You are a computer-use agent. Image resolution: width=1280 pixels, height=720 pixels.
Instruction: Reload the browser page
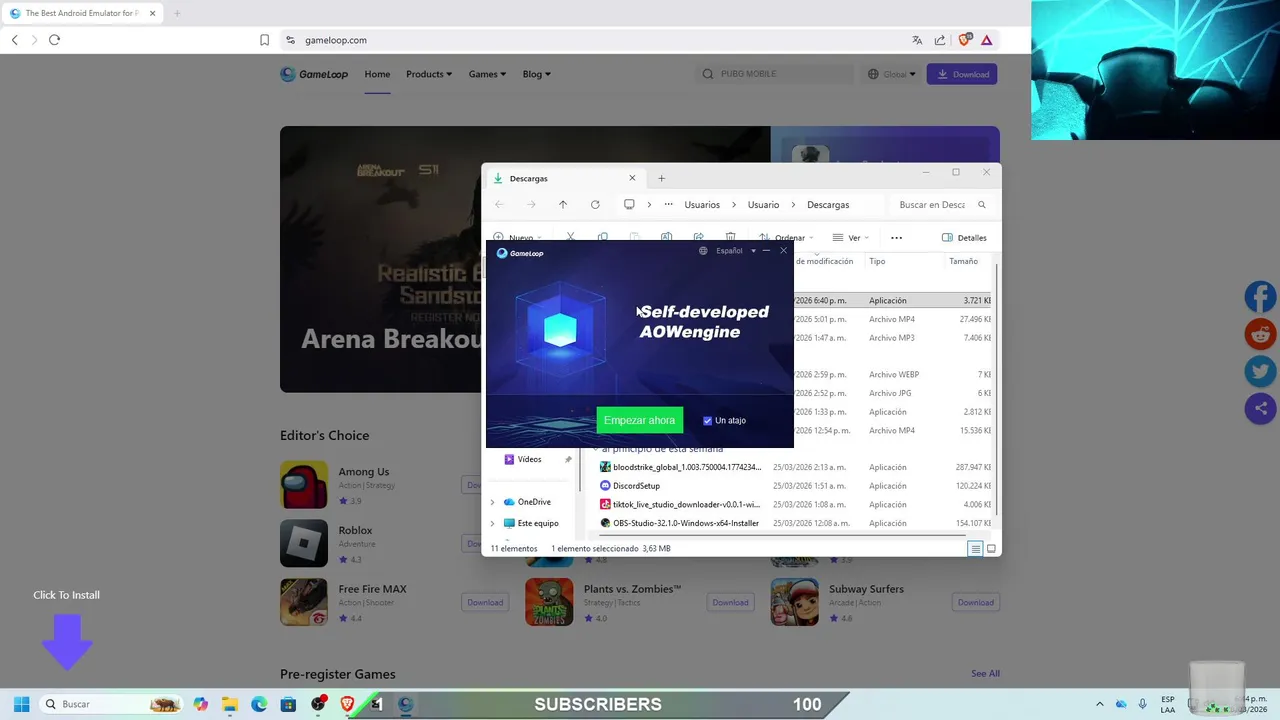(x=54, y=40)
